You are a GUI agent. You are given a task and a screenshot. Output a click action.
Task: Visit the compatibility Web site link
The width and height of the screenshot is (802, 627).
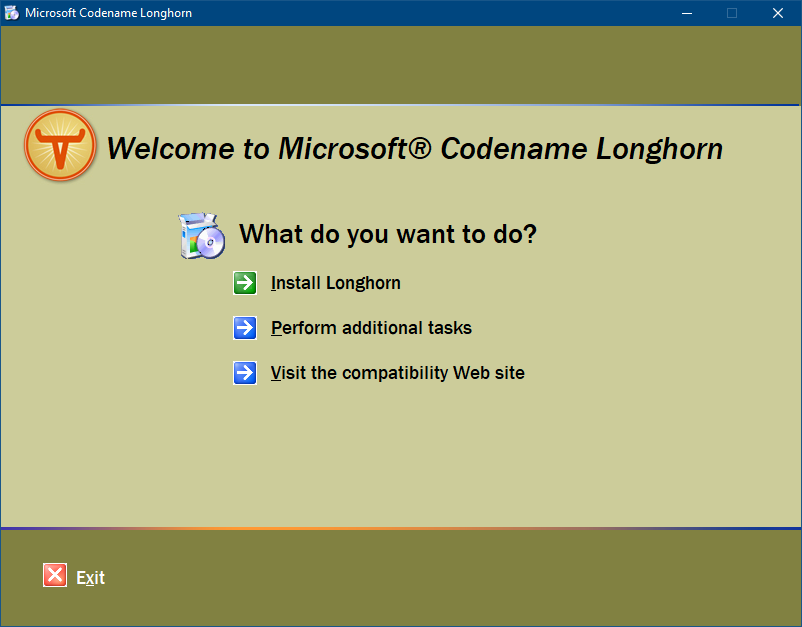(397, 373)
